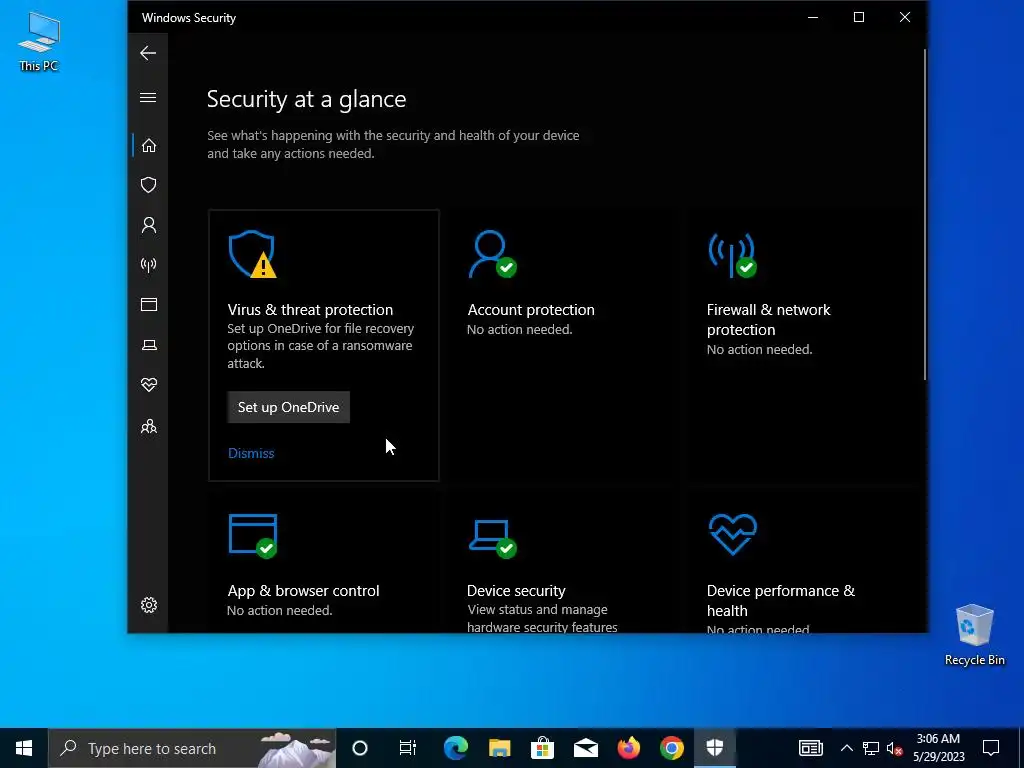Click the App & browser control tile icon
Image resolution: width=1024 pixels, height=768 pixels.
coord(253,536)
